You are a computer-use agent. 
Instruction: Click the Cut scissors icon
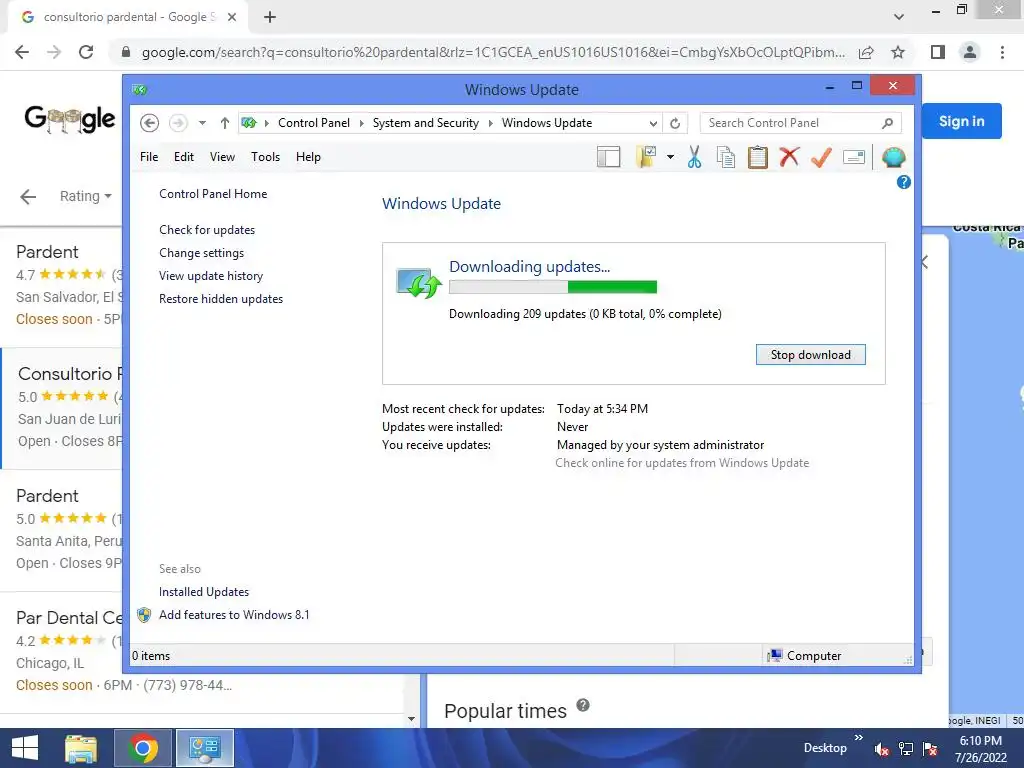pos(694,157)
